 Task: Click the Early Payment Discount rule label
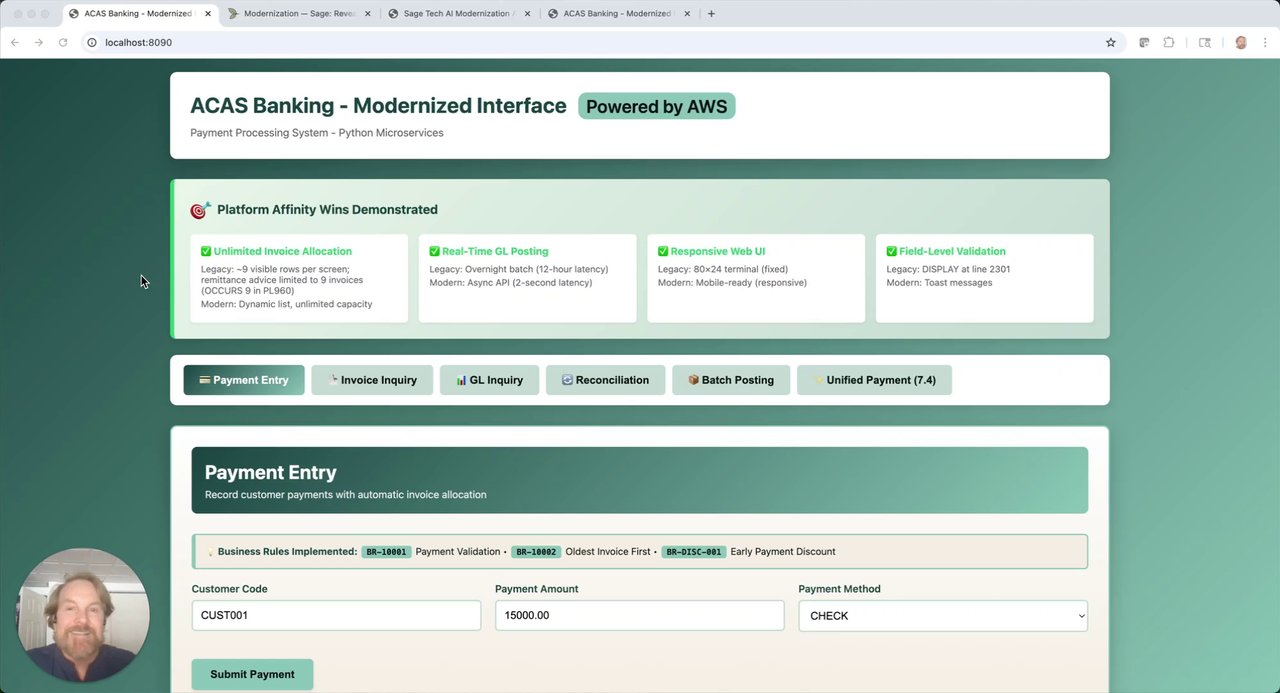tap(783, 552)
